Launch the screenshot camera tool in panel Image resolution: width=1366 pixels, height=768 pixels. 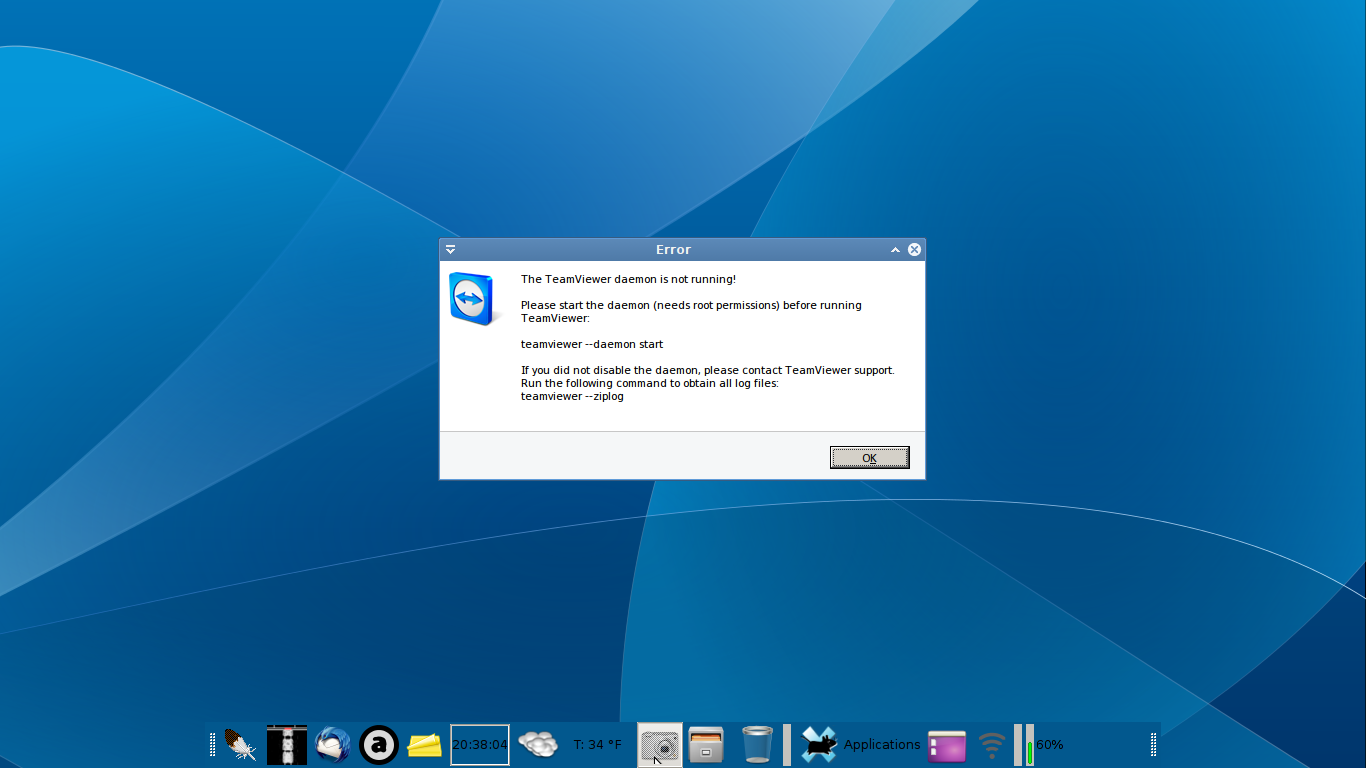(x=660, y=745)
